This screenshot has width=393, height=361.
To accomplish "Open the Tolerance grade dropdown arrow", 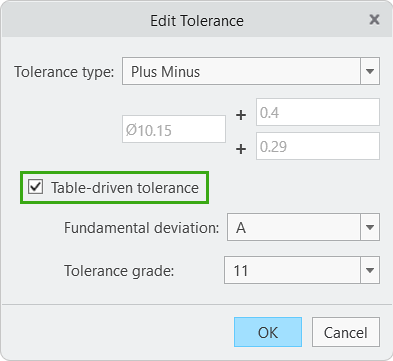I will pyautogui.click(x=370, y=270).
